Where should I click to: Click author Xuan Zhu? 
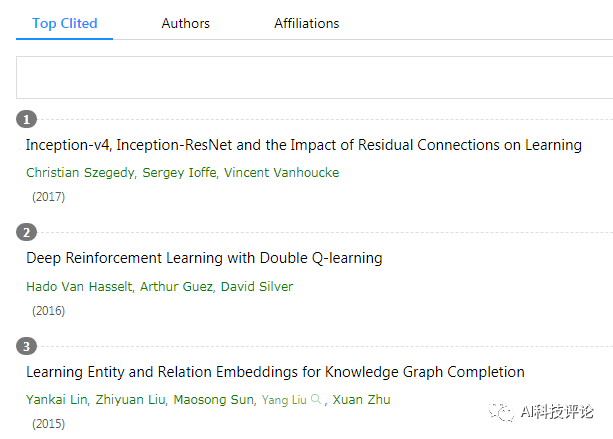(x=361, y=400)
